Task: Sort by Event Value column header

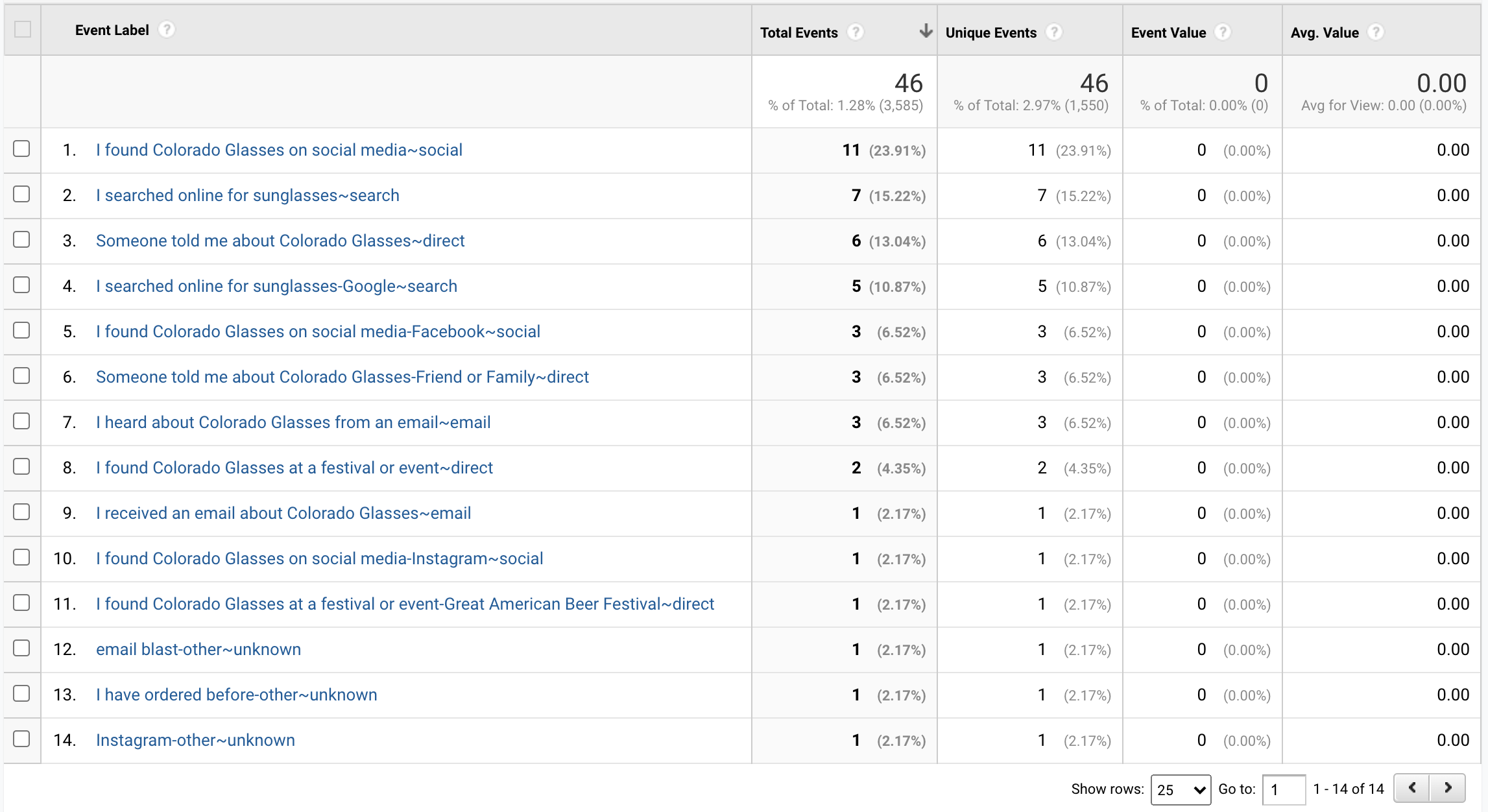Action: coord(1168,32)
